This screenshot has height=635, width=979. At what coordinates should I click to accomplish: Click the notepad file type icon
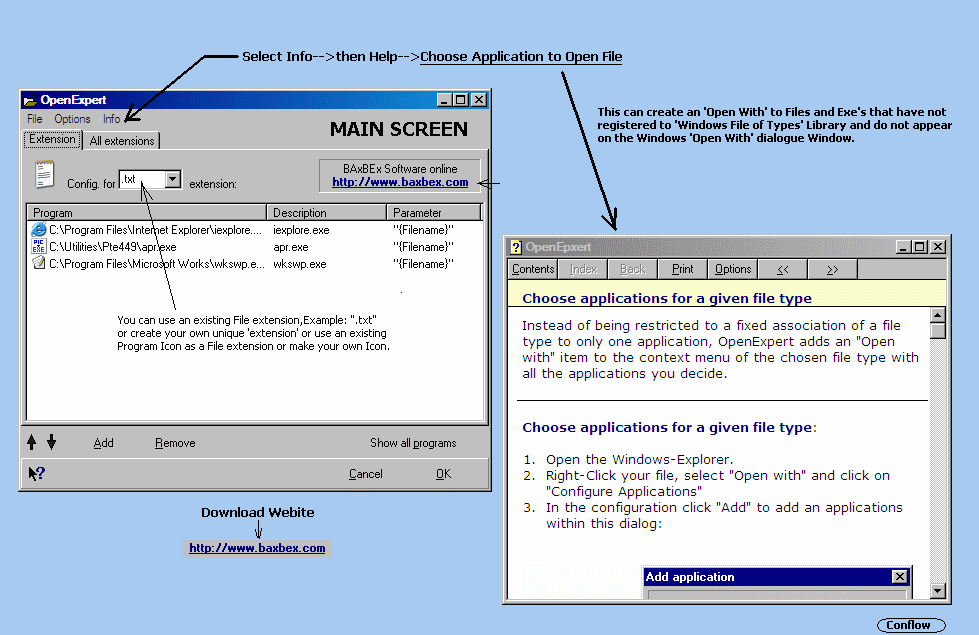click(44, 175)
